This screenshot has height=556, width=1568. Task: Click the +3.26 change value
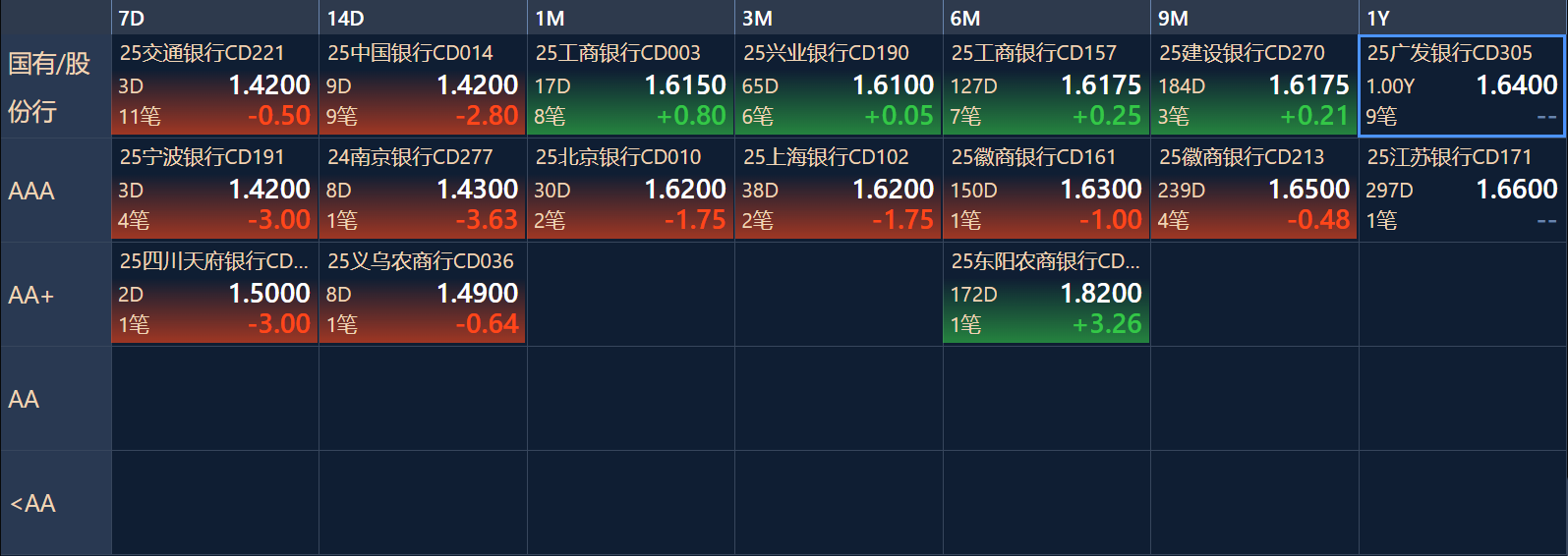[1107, 323]
